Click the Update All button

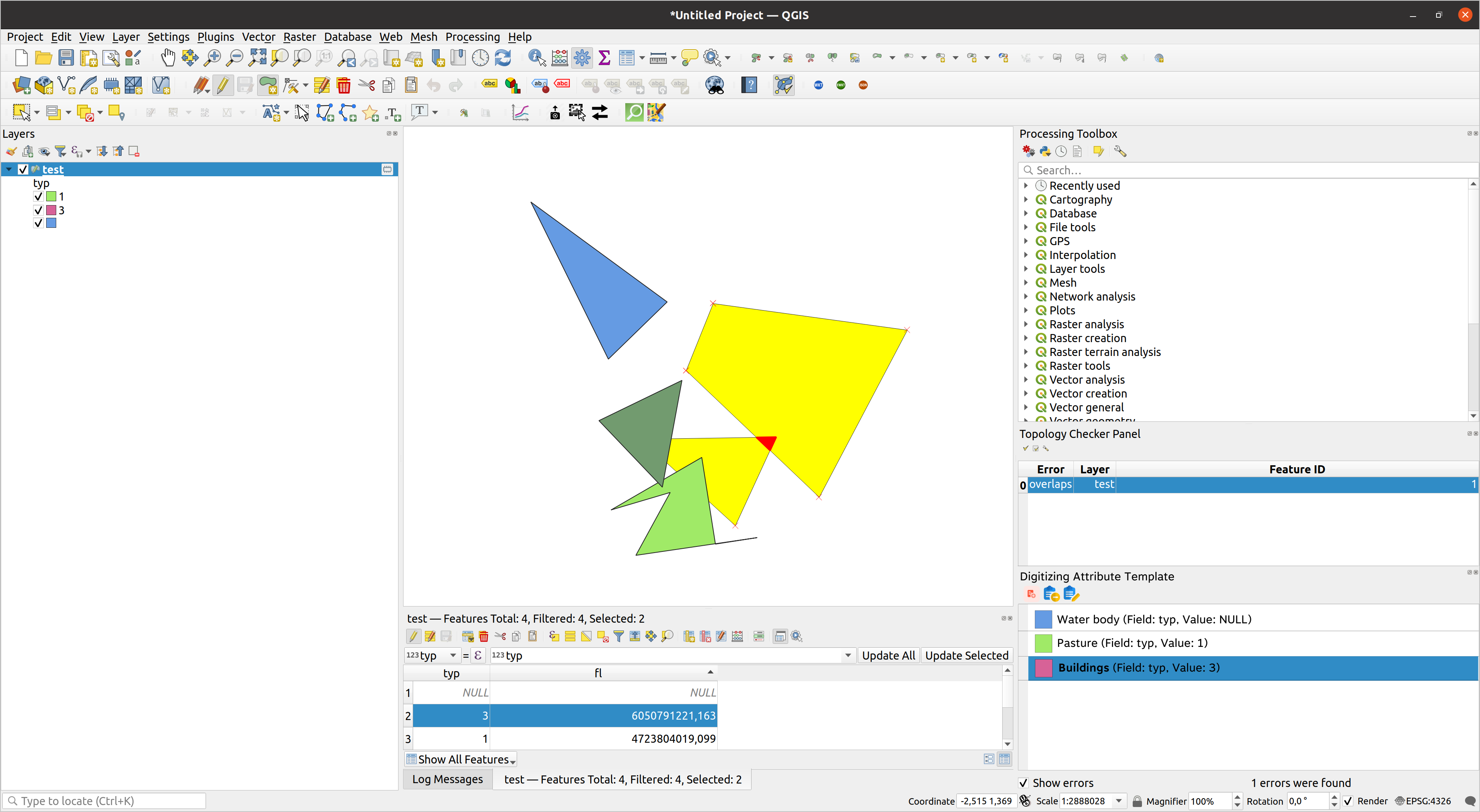click(888, 655)
